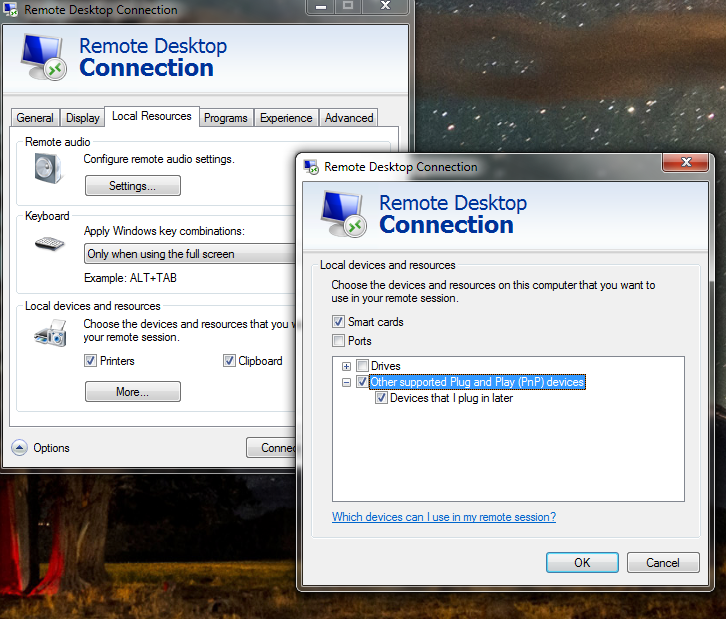Select the 'Devices that I plug in later' row
The width and height of the screenshot is (726, 619).
(451, 398)
